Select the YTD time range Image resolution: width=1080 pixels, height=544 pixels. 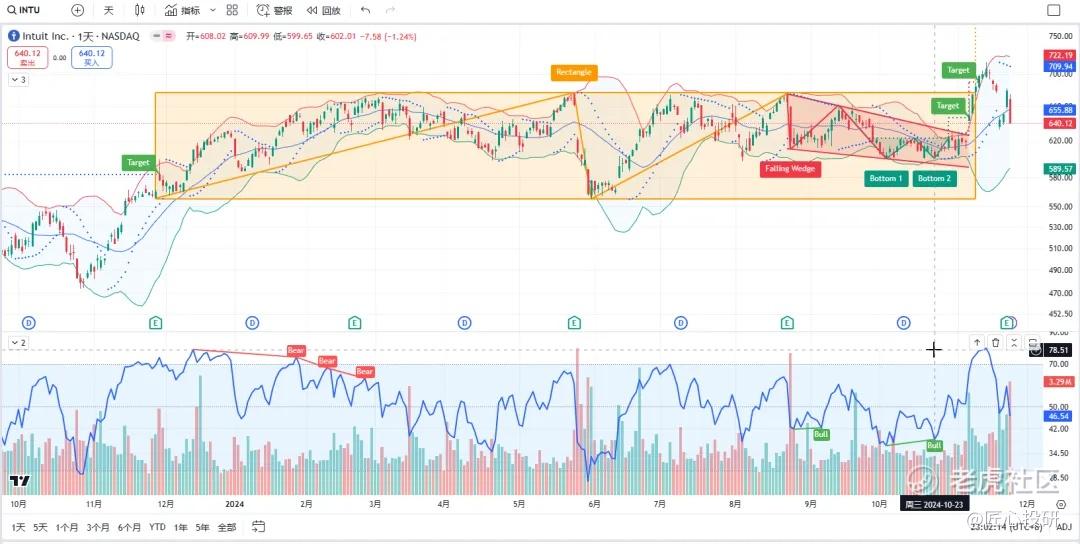[x=157, y=527]
